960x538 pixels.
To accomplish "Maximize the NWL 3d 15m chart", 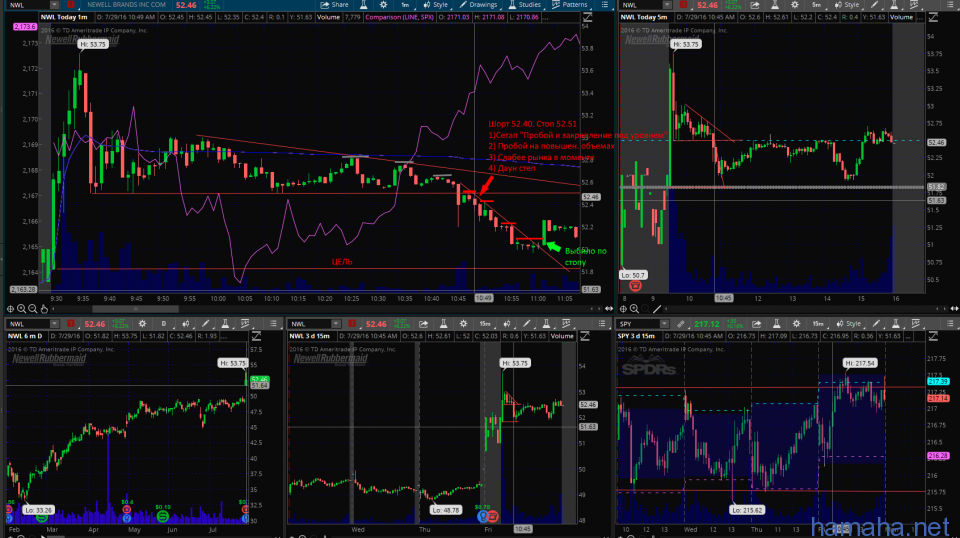I will click(585, 336).
